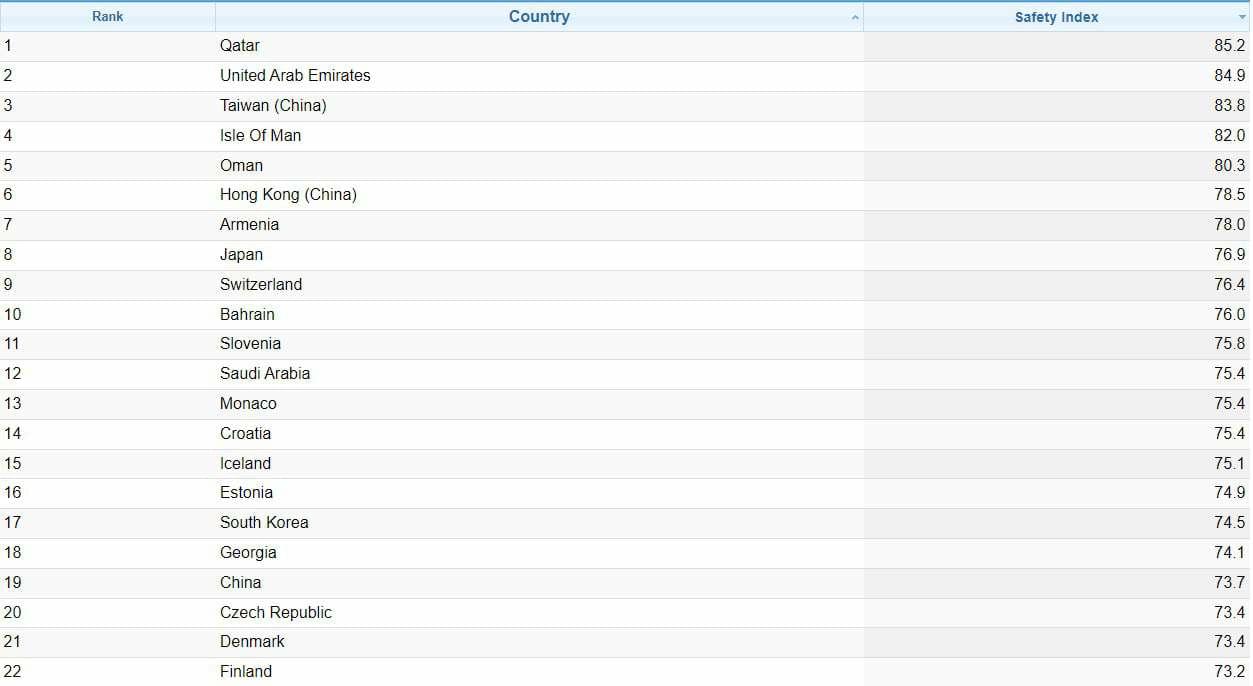The width and height of the screenshot is (1253, 686).
Task: Click Denmark's 73.4 index value
Action: pyautogui.click(x=1230, y=642)
